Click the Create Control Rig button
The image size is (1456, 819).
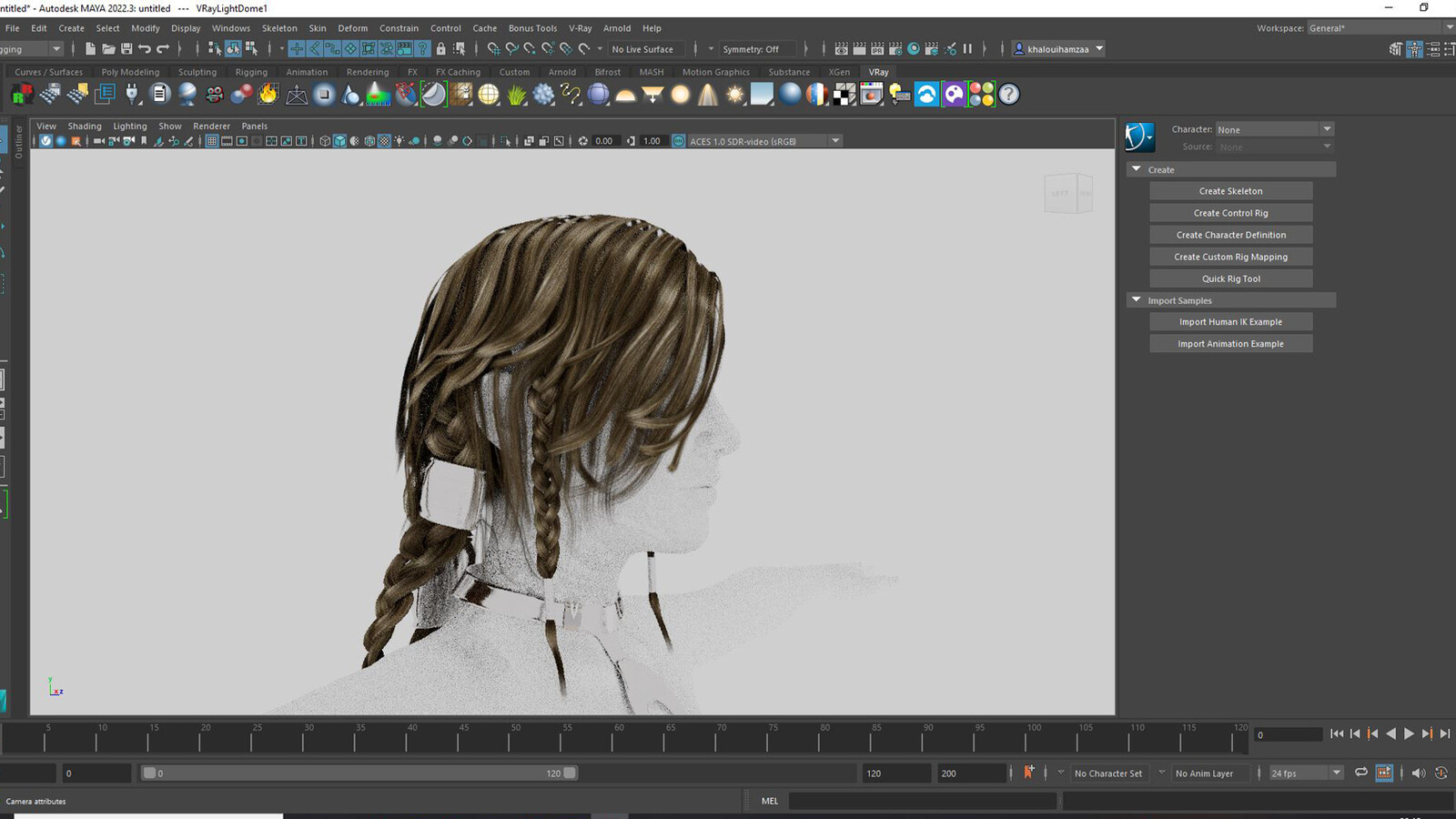point(1230,213)
